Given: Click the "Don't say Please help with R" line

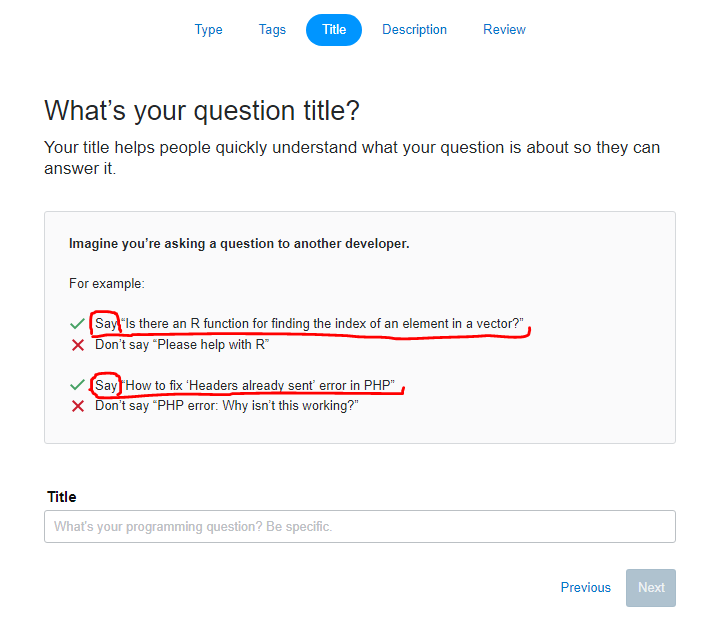Looking at the screenshot, I should click(182, 345).
